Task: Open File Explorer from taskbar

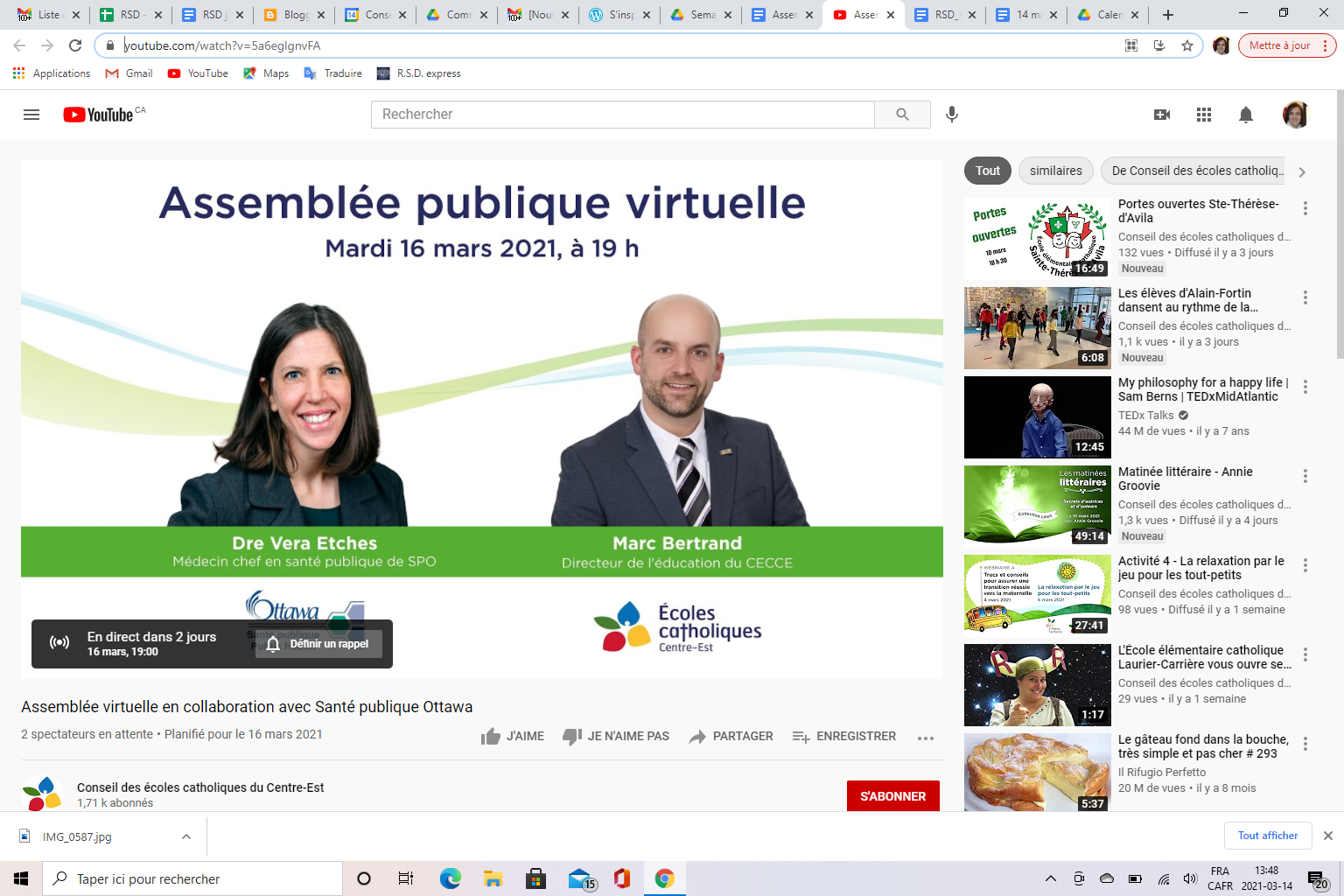Action: coord(493,878)
